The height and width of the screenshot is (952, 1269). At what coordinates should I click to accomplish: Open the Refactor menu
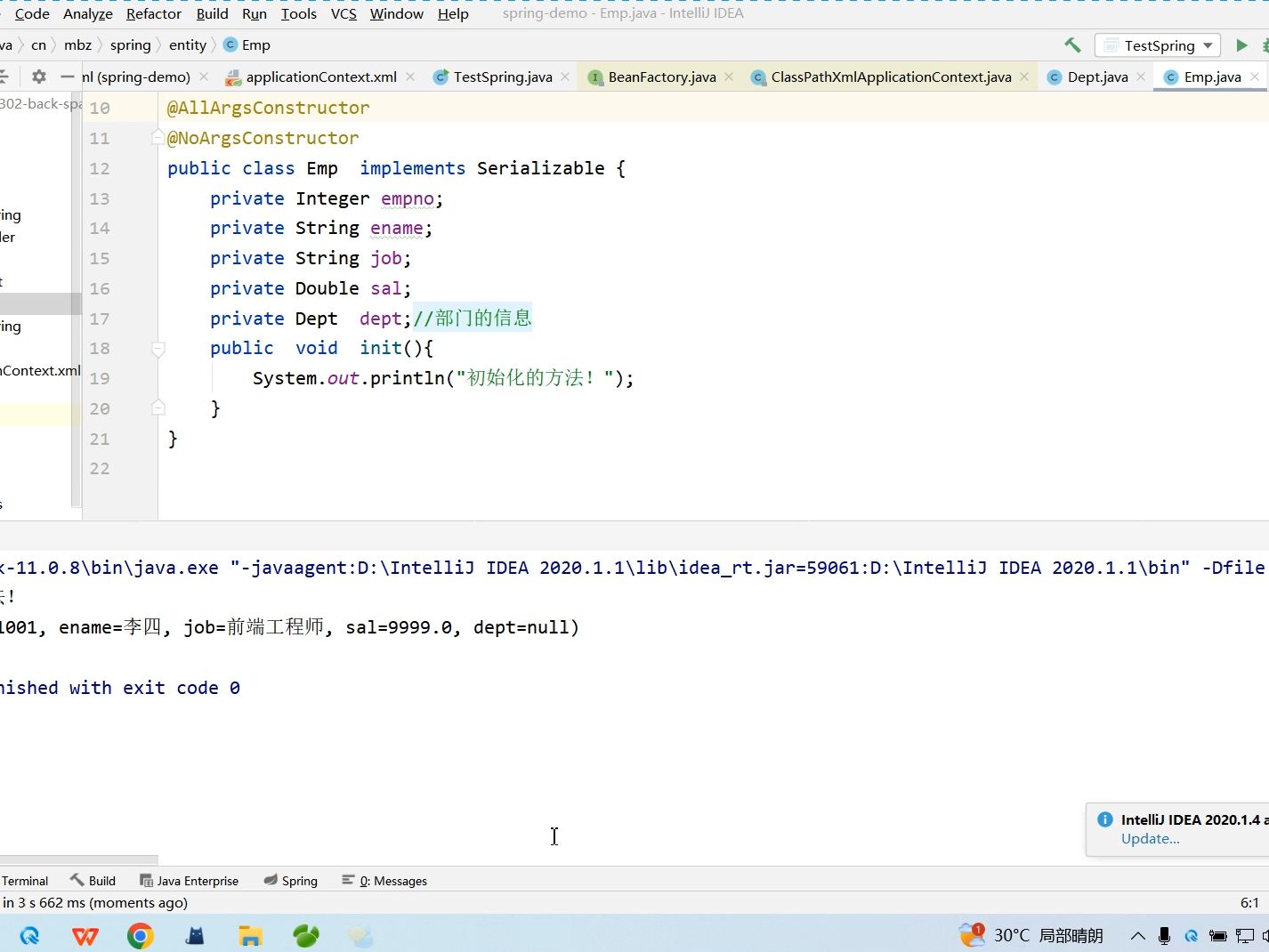pyautogui.click(x=154, y=13)
